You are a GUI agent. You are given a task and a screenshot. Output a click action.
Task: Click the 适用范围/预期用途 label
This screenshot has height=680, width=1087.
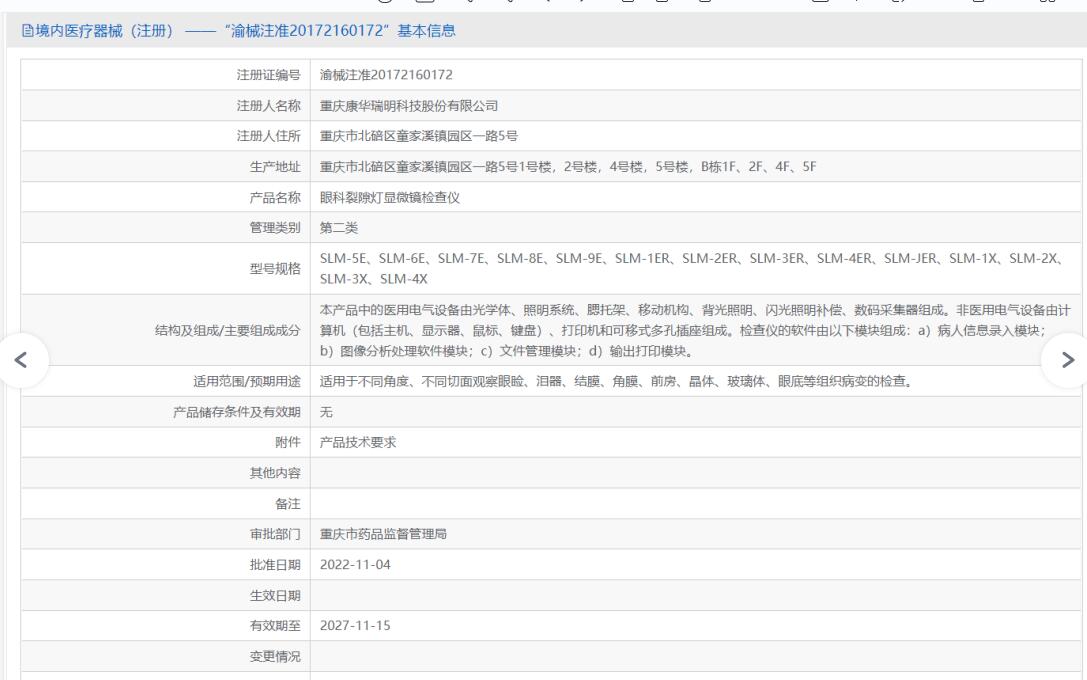click(247, 381)
